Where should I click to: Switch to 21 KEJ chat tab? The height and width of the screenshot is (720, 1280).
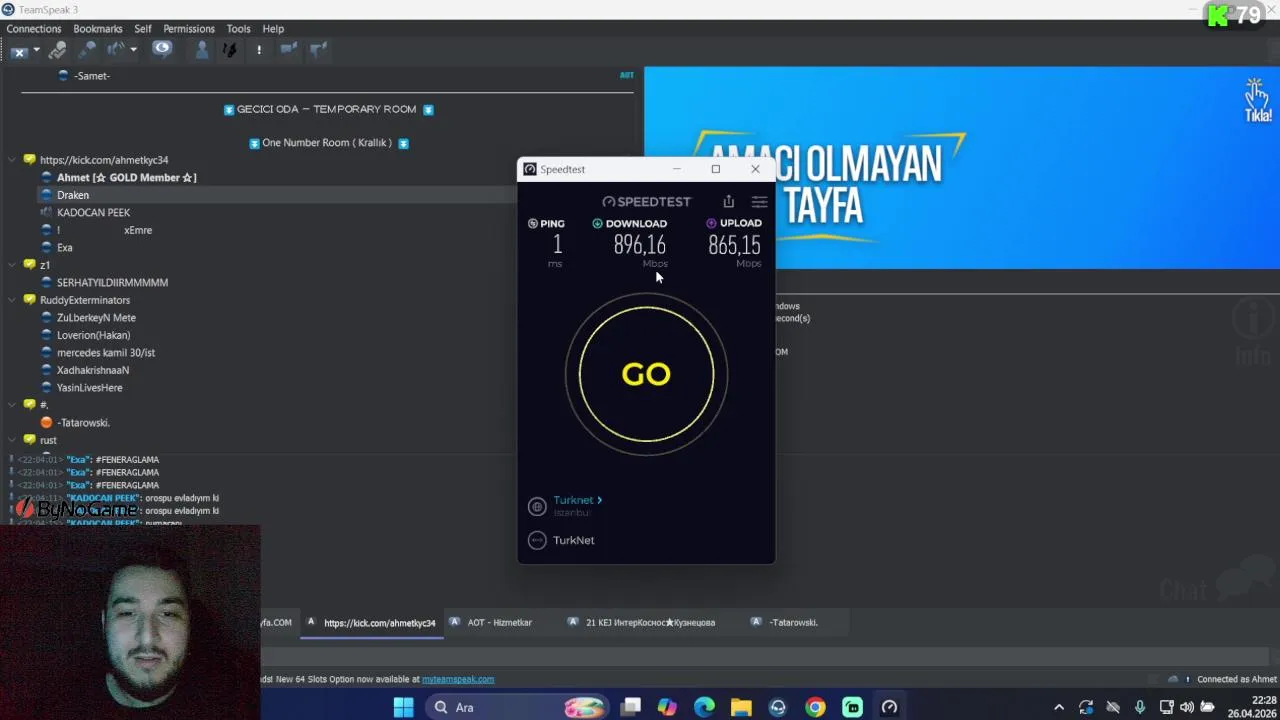[650, 623]
